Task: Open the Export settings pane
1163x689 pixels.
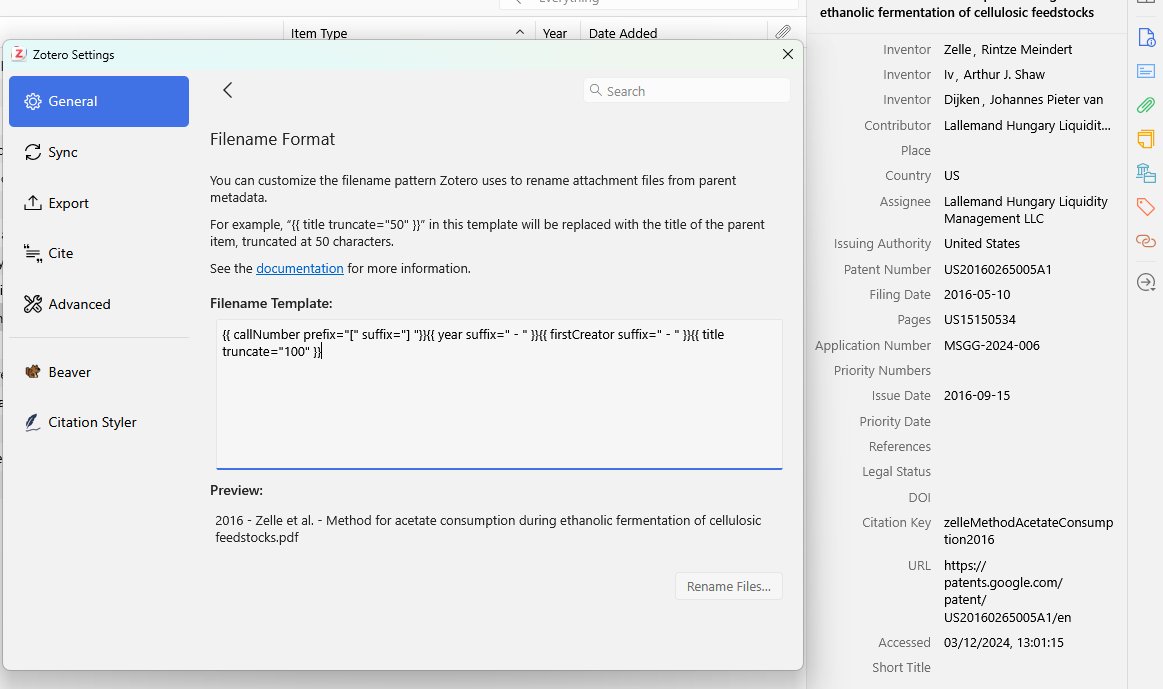Action: 99,203
